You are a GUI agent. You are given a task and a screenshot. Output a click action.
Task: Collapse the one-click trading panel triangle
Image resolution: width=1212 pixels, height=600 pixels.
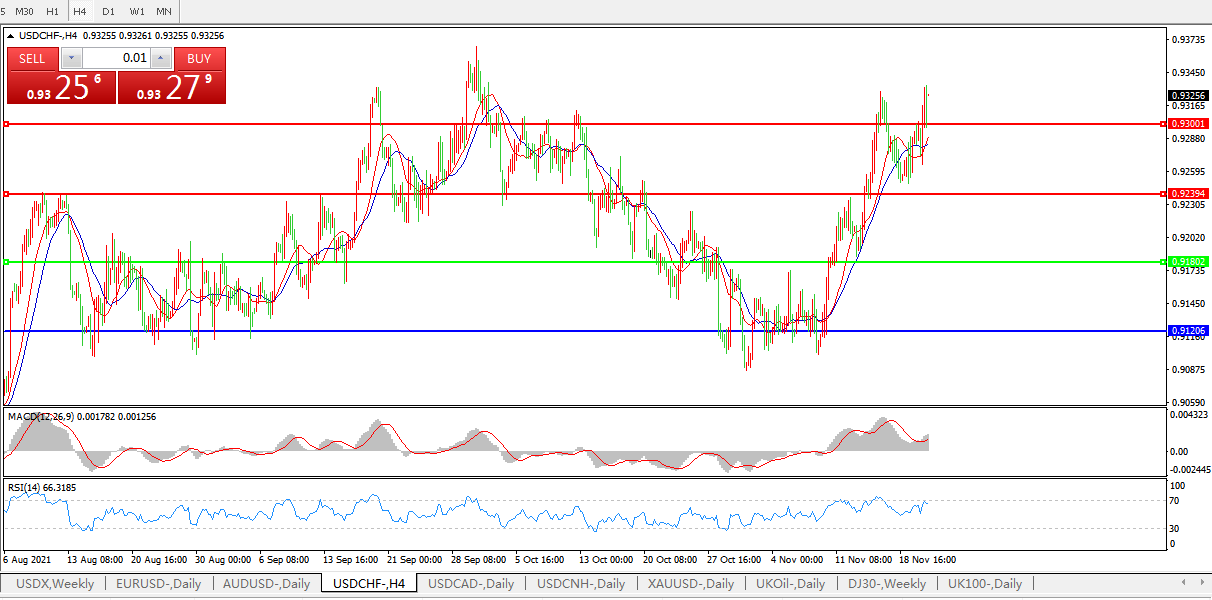[11, 36]
